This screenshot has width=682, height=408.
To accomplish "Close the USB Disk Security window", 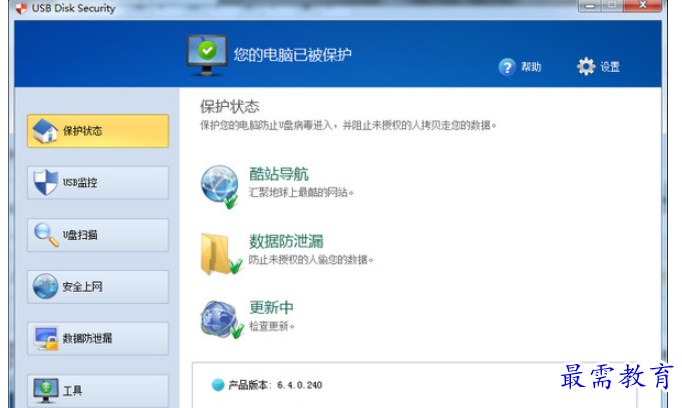I will 642,6.
